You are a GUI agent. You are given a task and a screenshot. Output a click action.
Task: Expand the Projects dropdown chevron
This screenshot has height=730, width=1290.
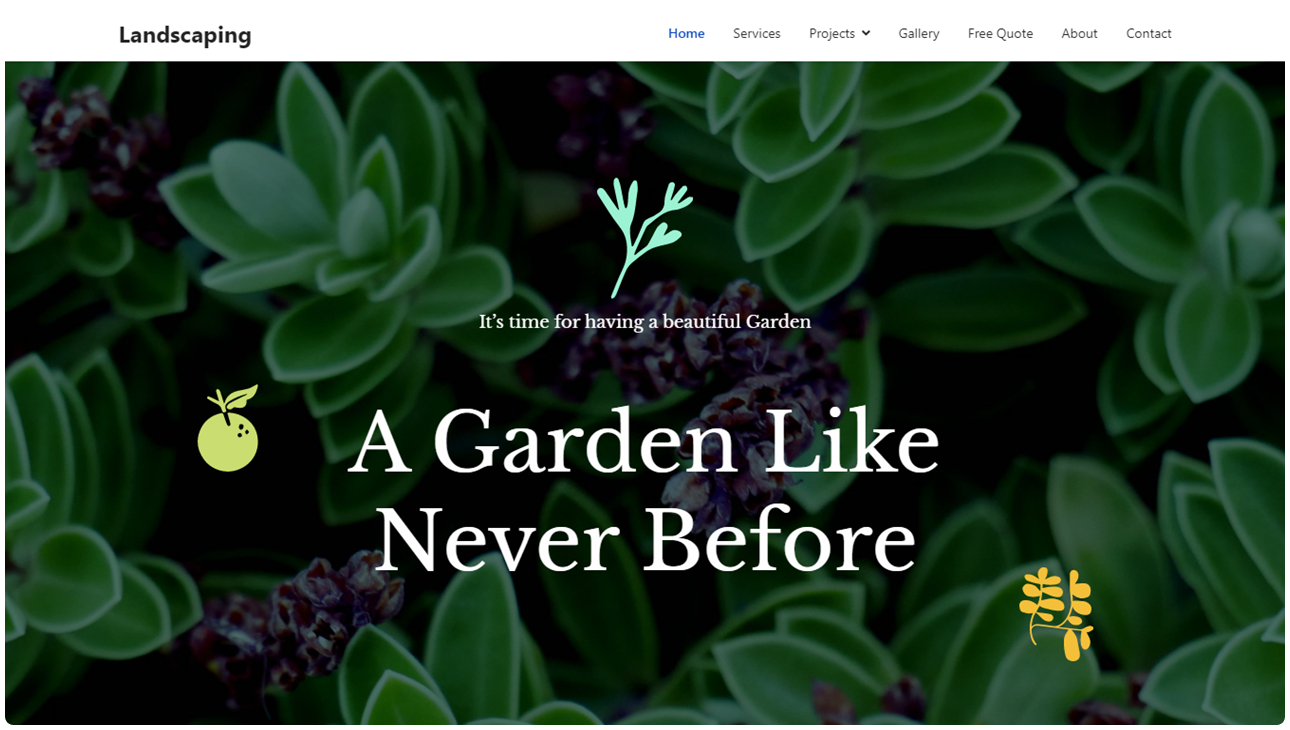[866, 33]
